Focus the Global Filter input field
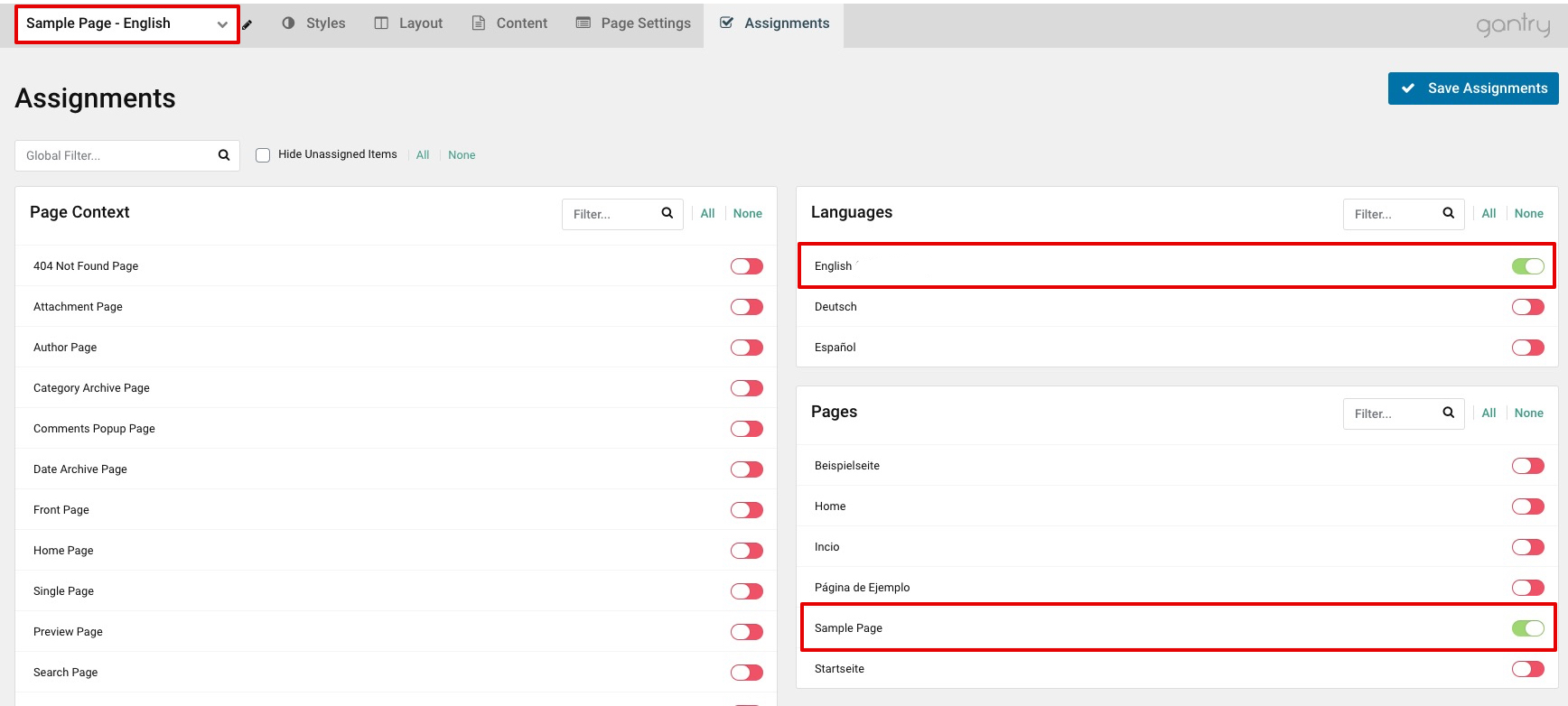The width and height of the screenshot is (1568, 706). click(116, 155)
